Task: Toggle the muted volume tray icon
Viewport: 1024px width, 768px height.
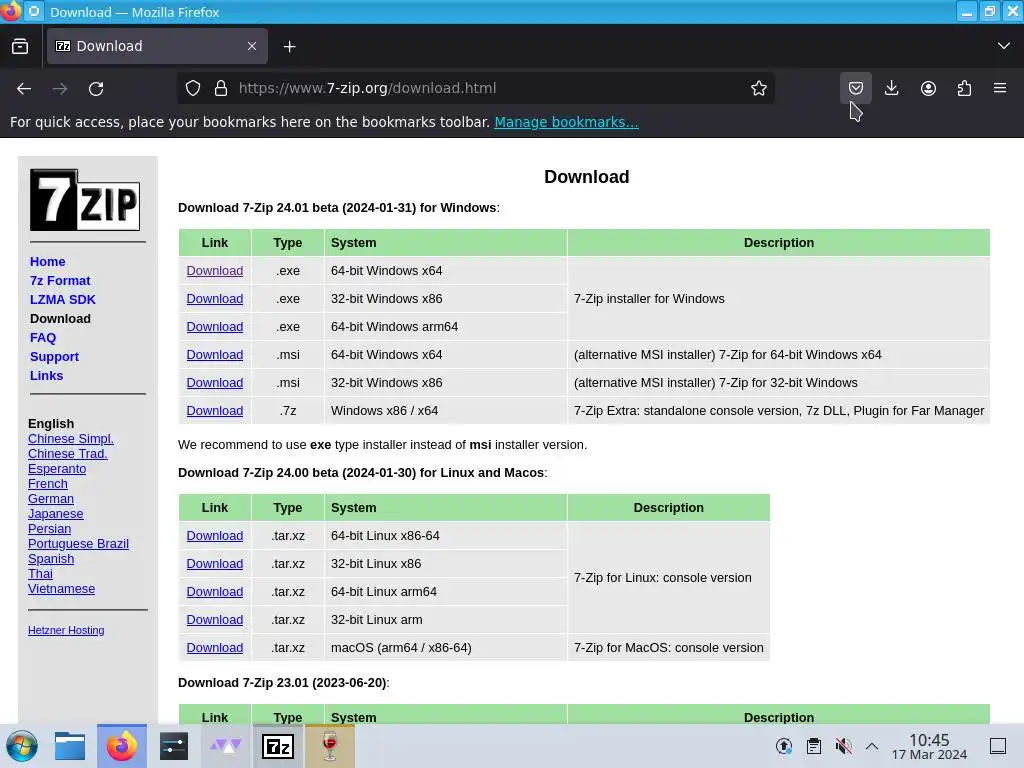Action: [x=843, y=746]
